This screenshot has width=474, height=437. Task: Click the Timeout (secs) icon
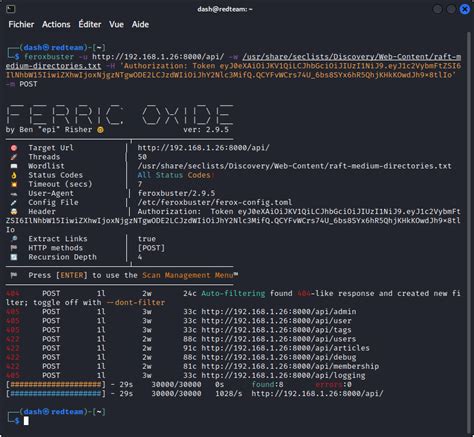(x=14, y=184)
